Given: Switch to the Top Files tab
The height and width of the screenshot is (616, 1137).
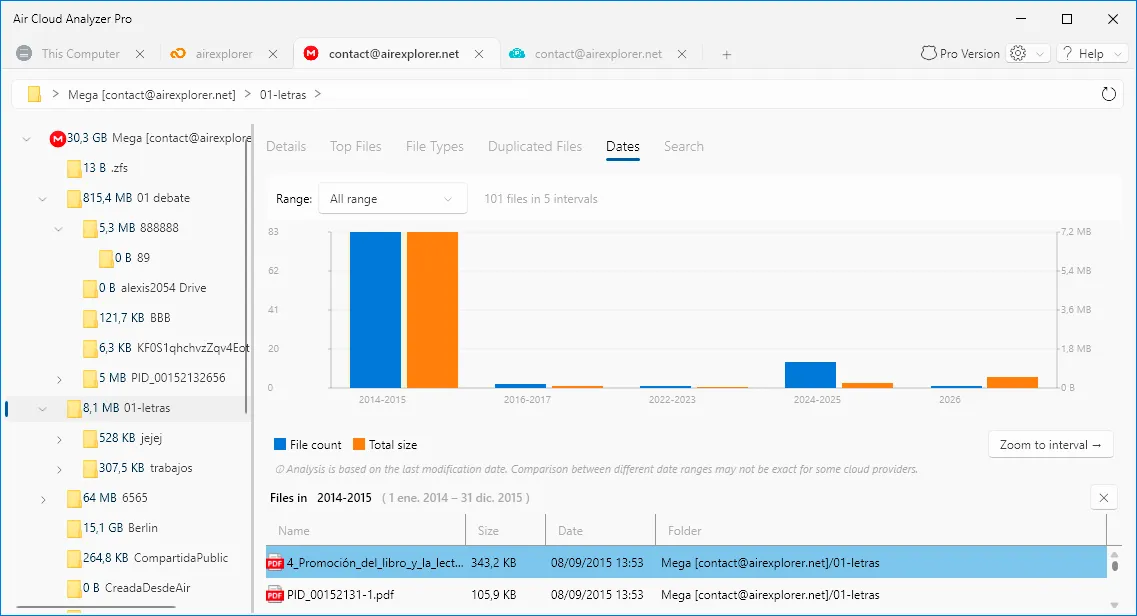Looking at the screenshot, I should (x=355, y=146).
